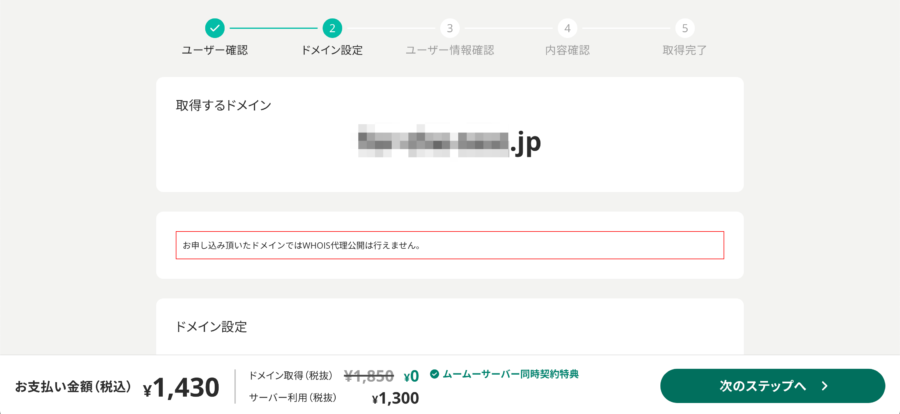Viewport: 900px width, 414px height.
Task: Click step 3 circle in progress bar
Action: (x=449, y=28)
